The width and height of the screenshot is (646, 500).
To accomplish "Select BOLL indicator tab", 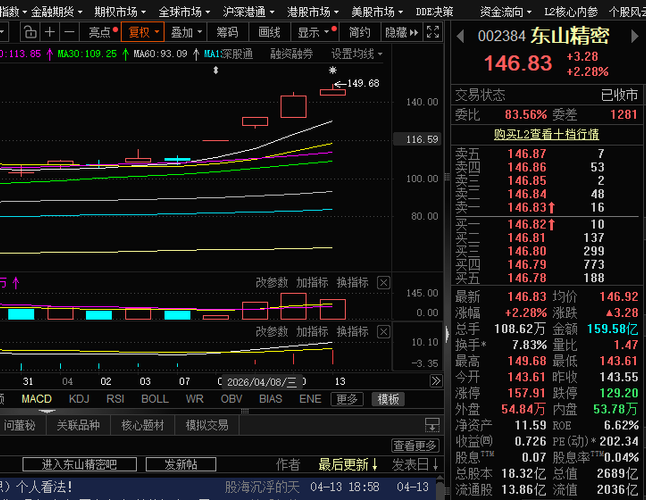I will (x=155, y=399).
